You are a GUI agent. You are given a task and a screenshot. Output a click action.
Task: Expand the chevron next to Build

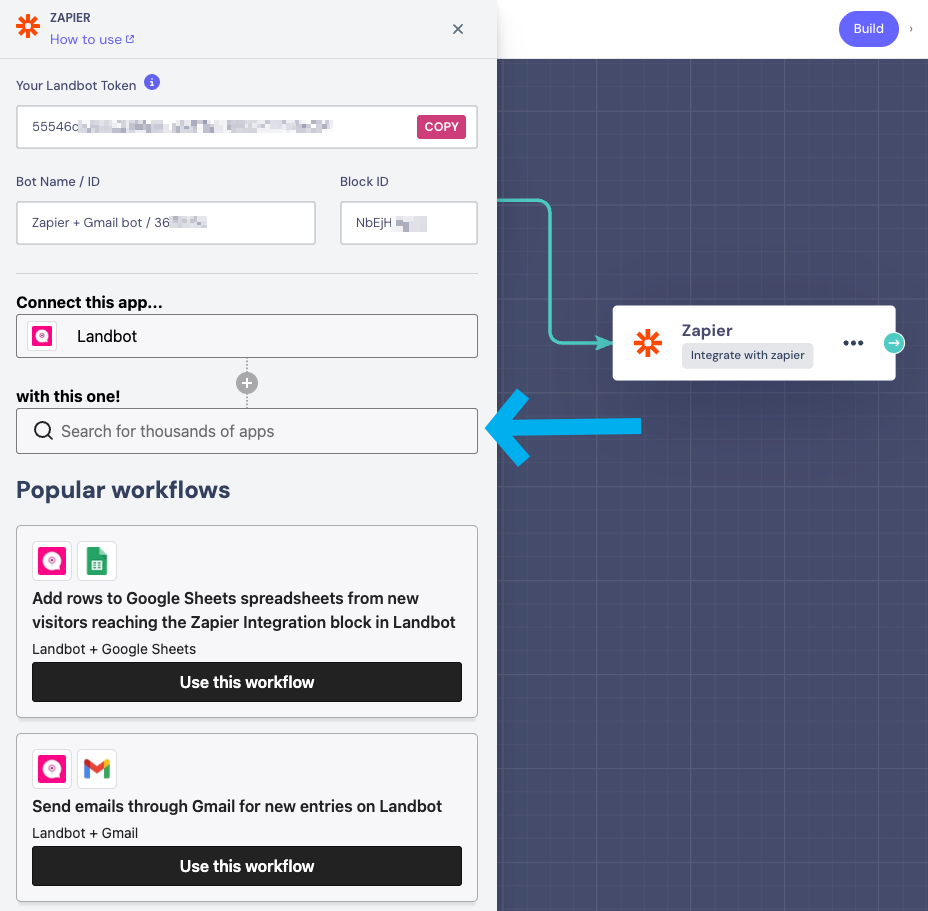(x=911, y=29)
